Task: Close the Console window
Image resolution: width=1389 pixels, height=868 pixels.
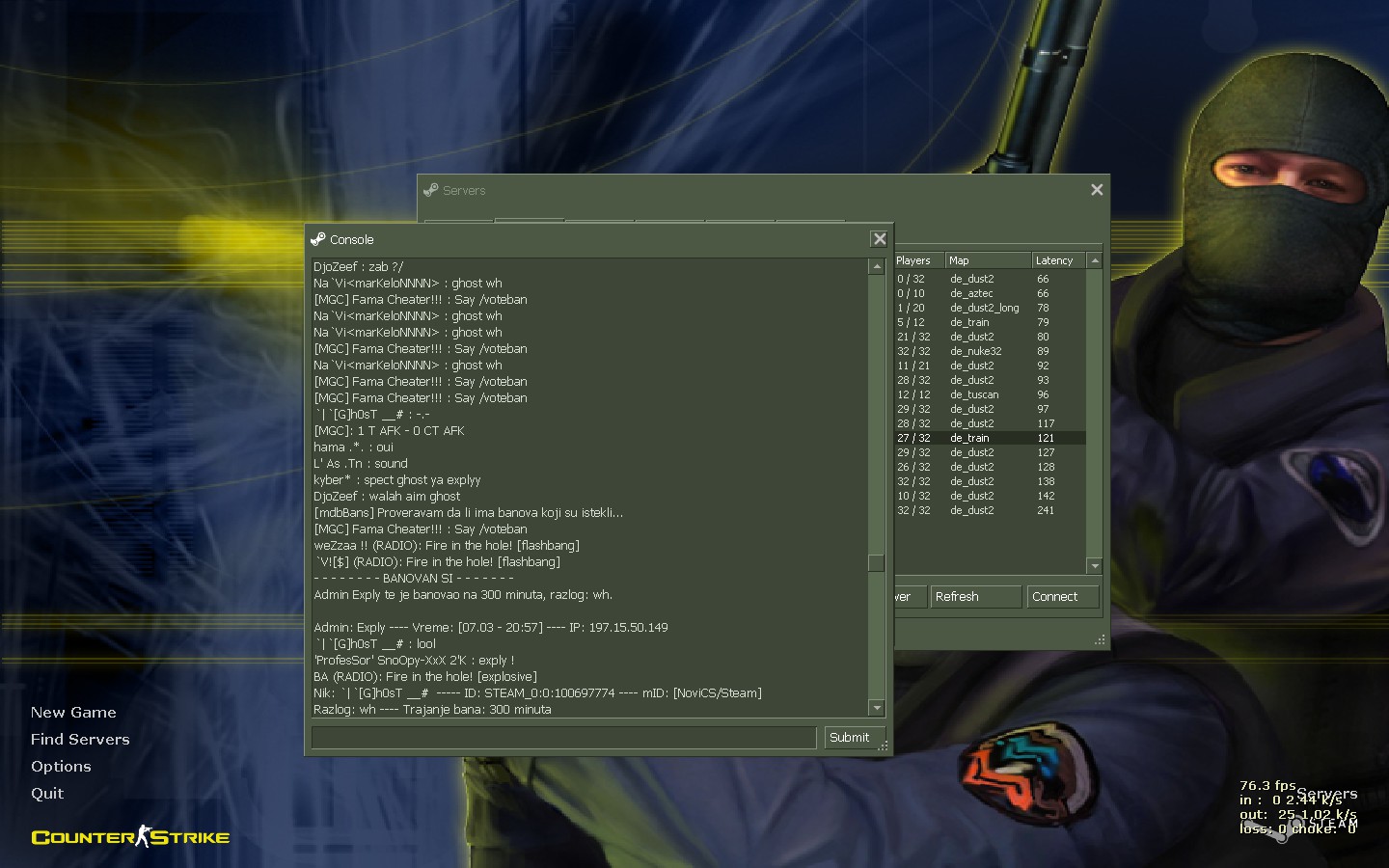Action: point(879,239)
